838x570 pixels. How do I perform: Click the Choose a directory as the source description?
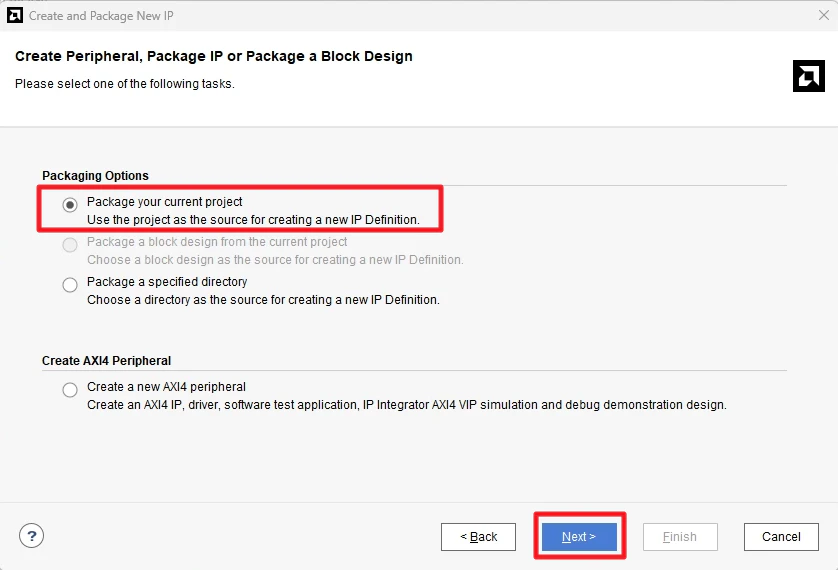tap(263, 300)
